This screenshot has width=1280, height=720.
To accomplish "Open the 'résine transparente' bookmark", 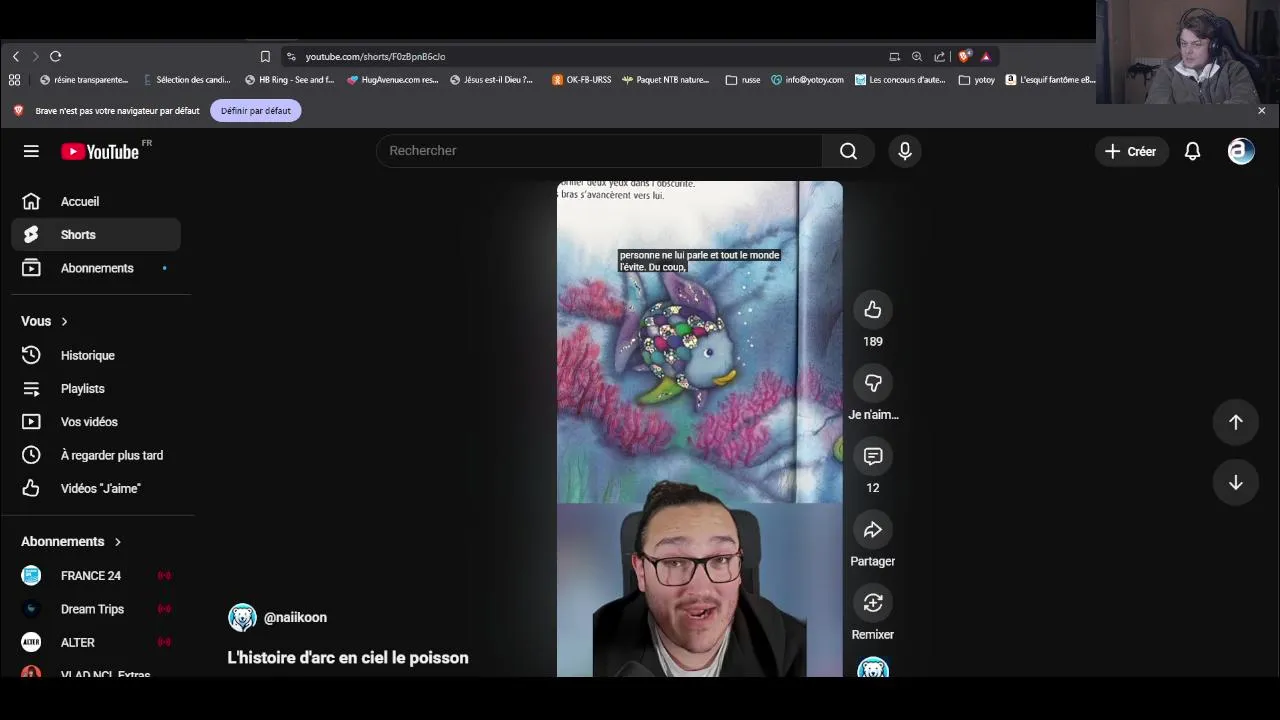I will pyautogui.click(x=84, y=80).
